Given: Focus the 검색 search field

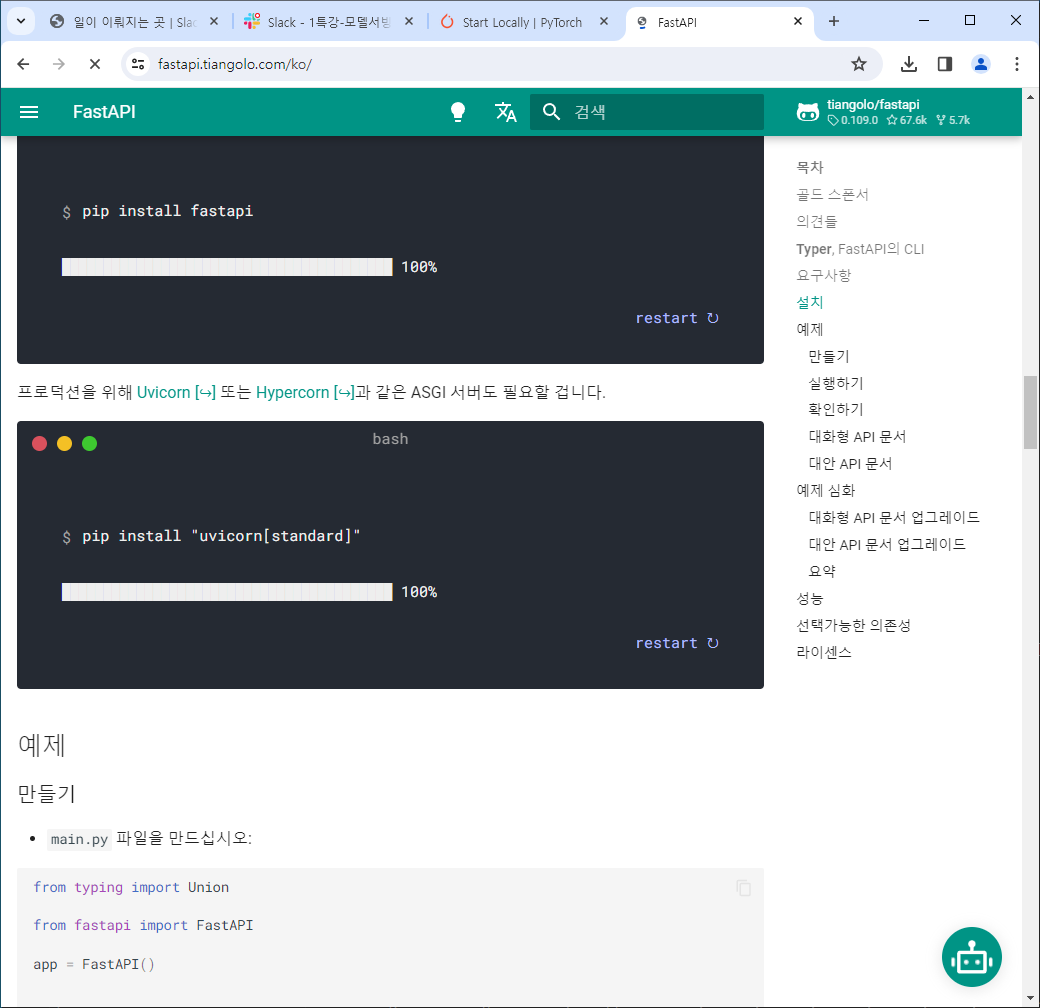Looking at the screenshot, I should pyautogui.click(x=647, y=111).
